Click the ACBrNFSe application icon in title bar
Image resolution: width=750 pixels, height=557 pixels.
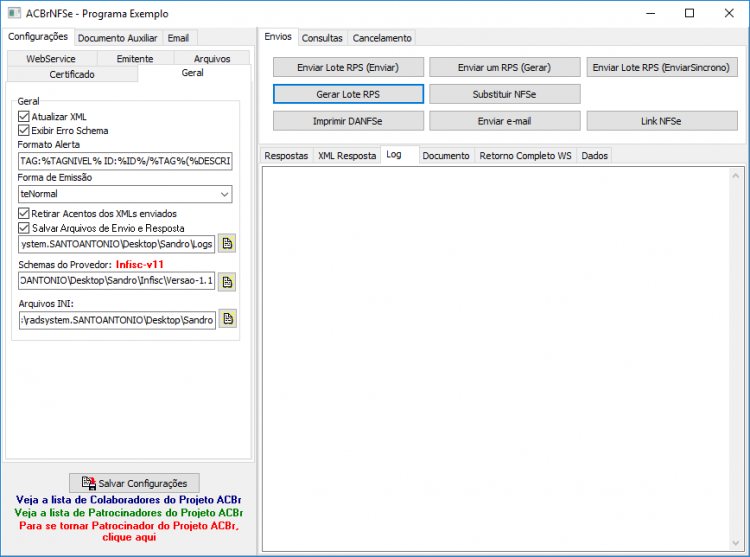pyautogui.click(x=14, y=13)
